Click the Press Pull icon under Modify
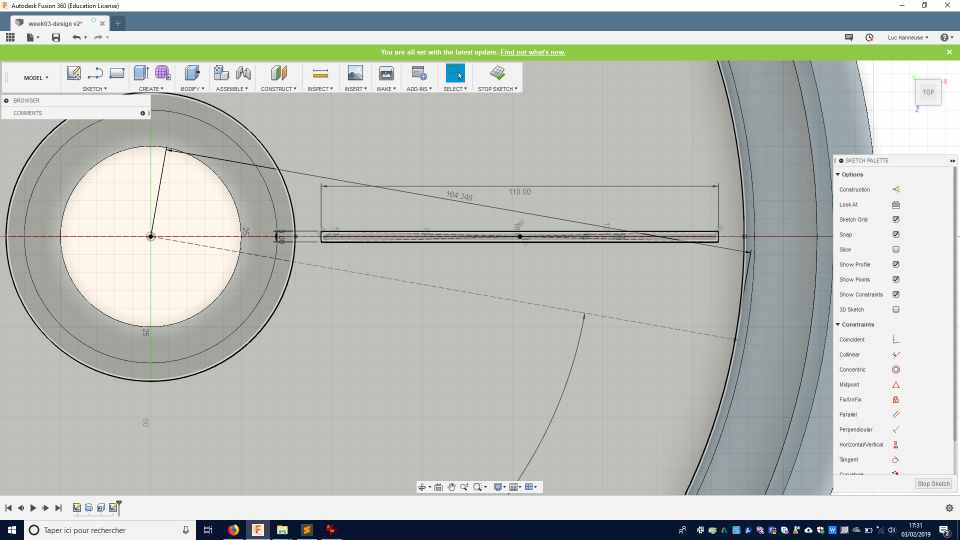The image size is (960, 540). [x=192, y=73]
